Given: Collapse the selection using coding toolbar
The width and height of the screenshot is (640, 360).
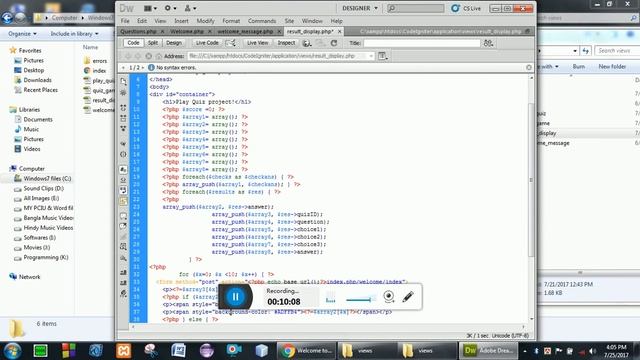Looking at the screenshot, I should [123, 118].
